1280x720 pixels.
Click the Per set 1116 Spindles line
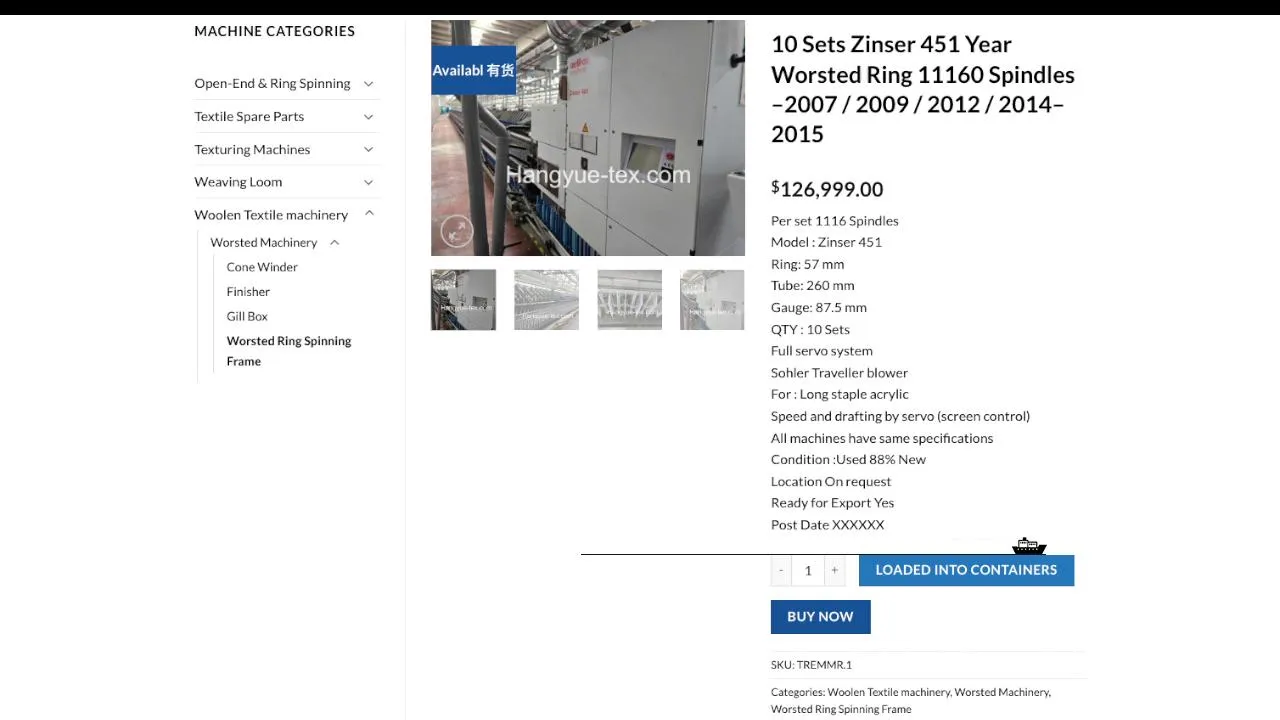point(834,221)
